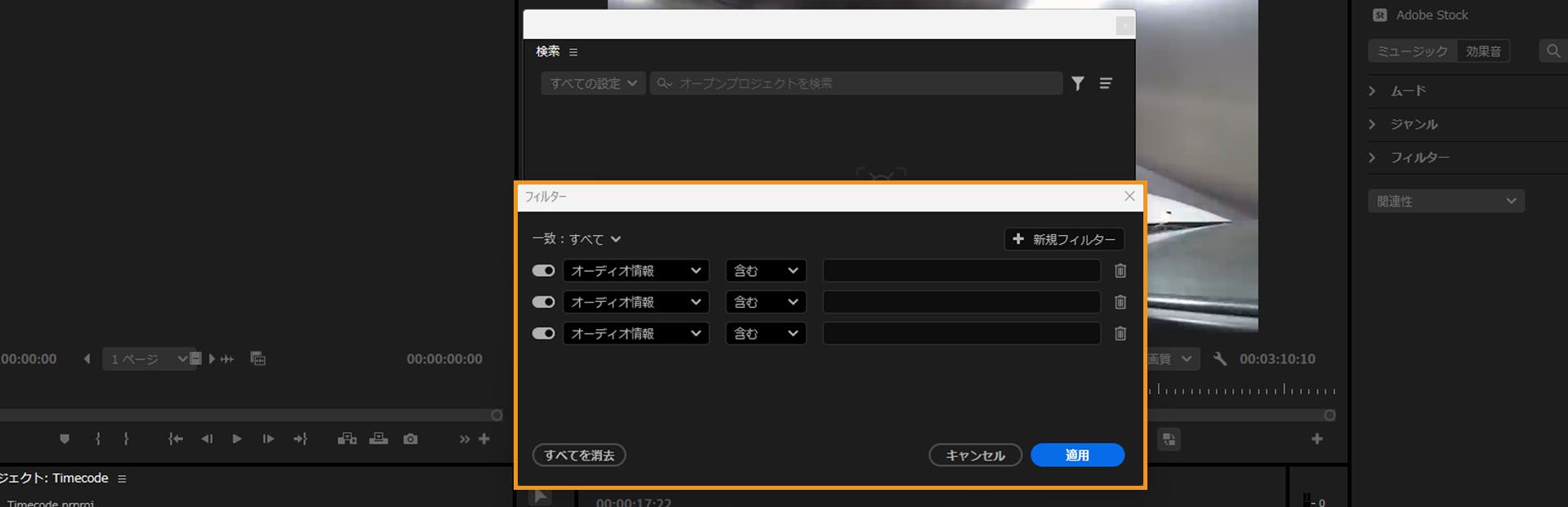Switch to 効果音 tab in Adobe Stock

click(1483, 51)
